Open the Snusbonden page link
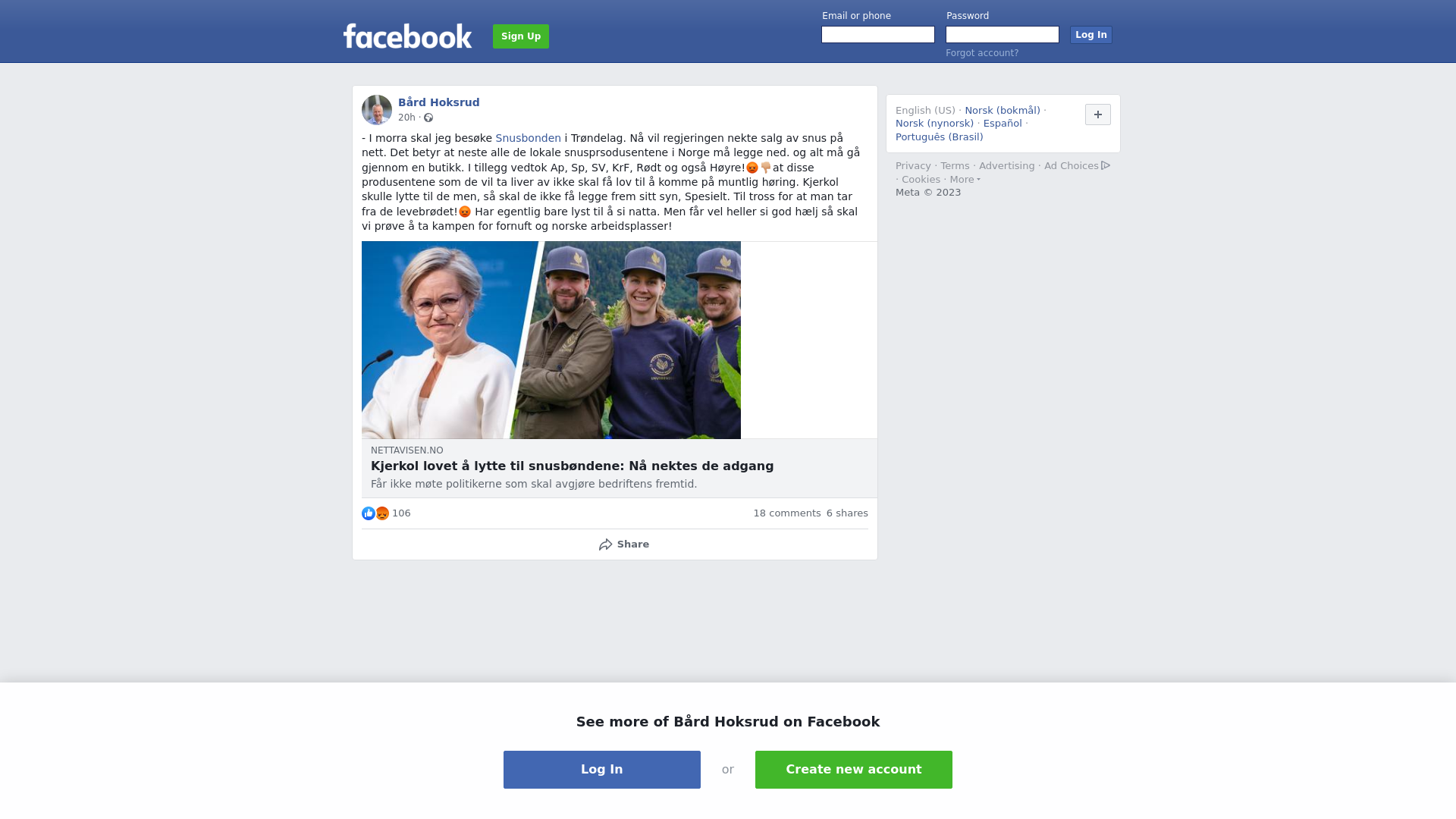The height and width of the screenshot is (819, 1456). pyautogui.click(x=529, y=138)
